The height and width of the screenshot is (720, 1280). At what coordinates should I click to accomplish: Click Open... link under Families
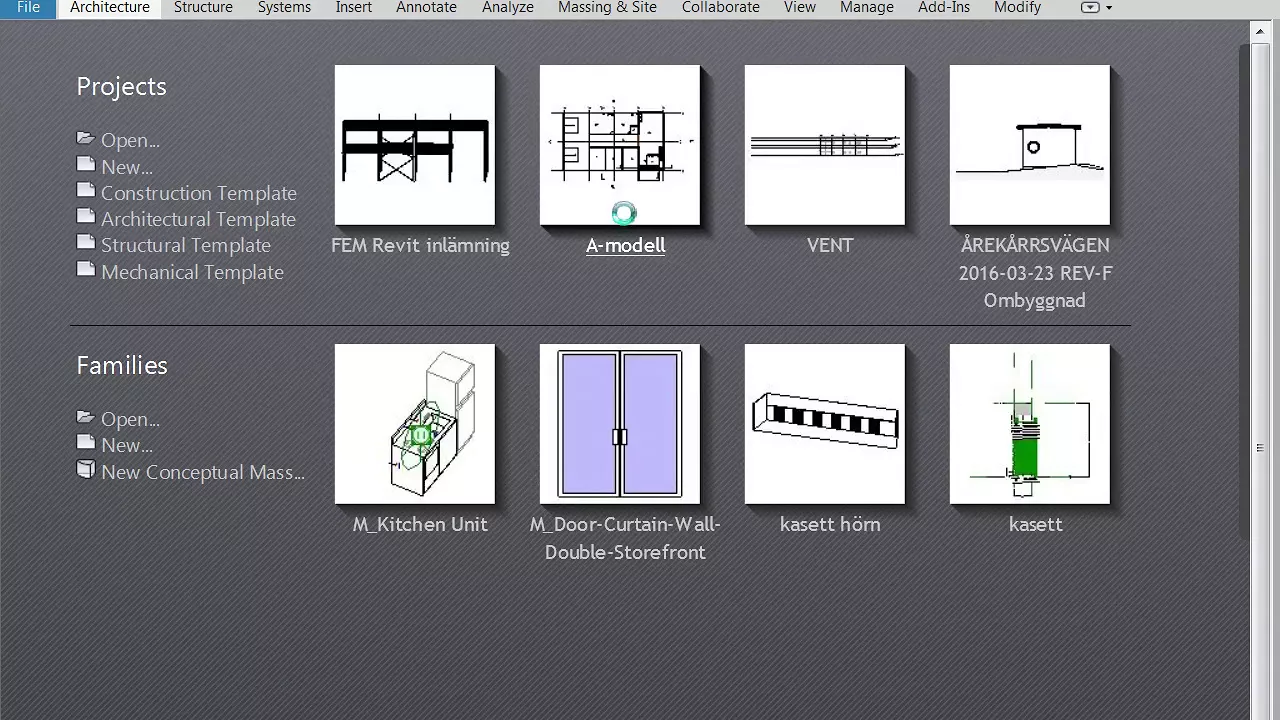pyautogui.click(x=130, y=419)
